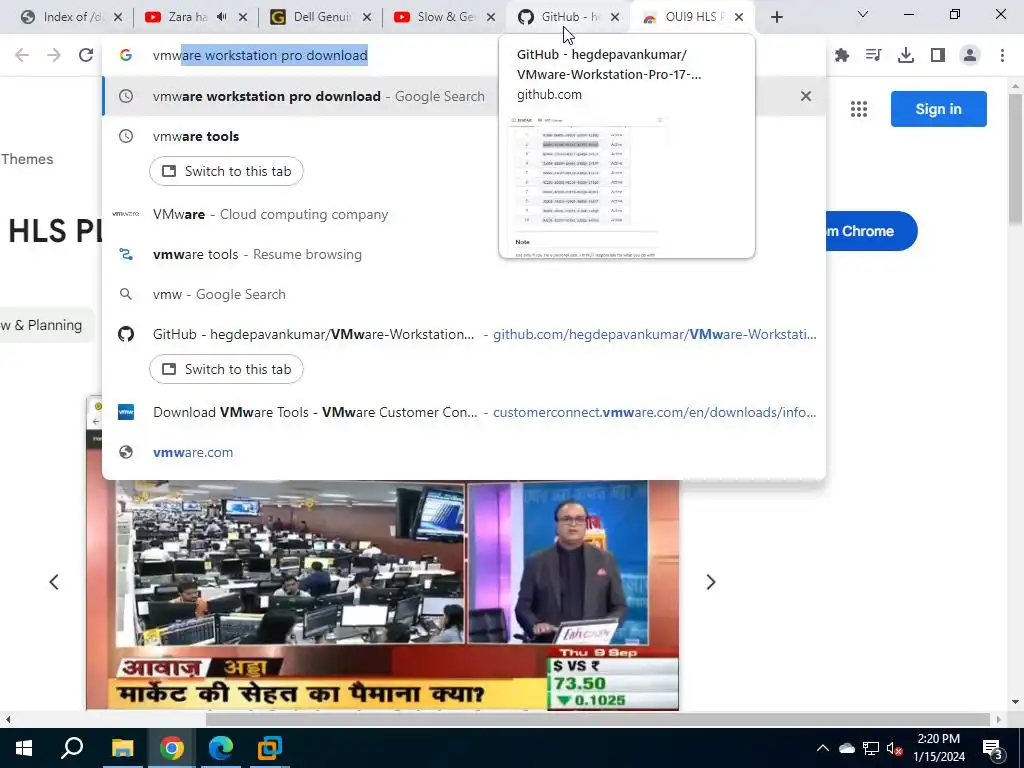Image resolution: width=1024 pixels, height=768 pixels.
Task: Close the GitHub tab
Action: 615,17
